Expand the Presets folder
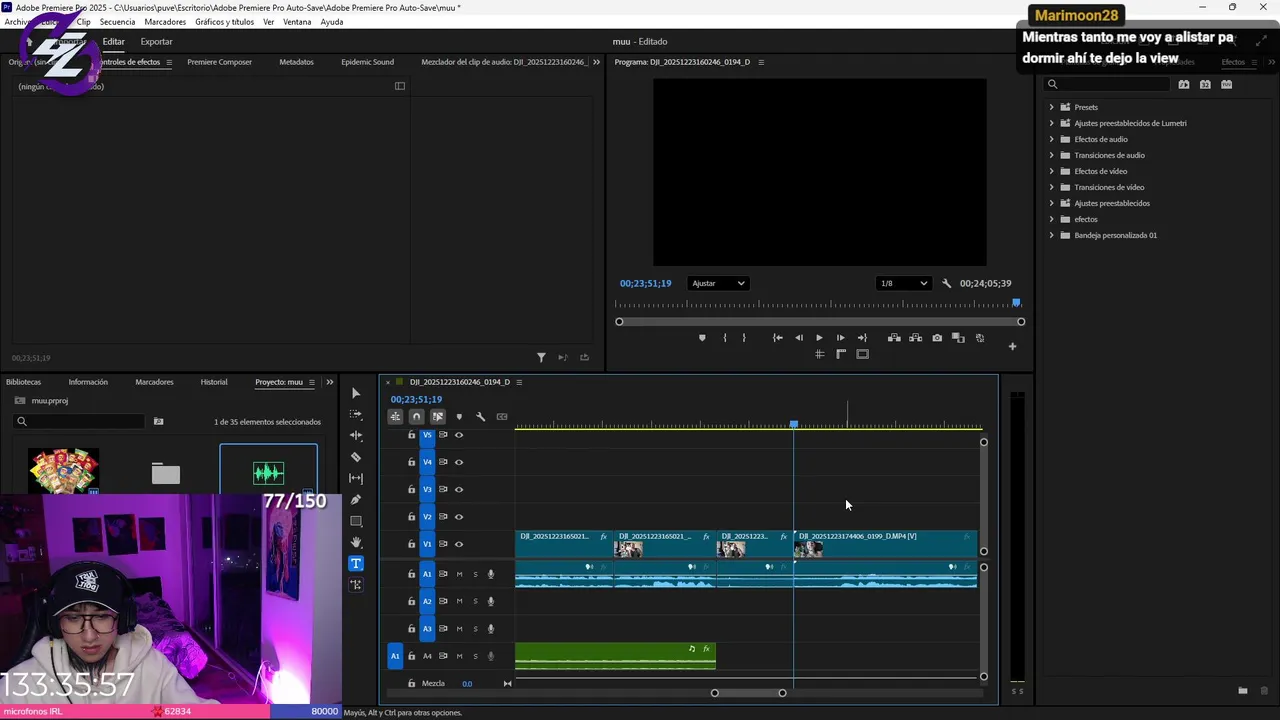The image size is (1280, 720). coord(1051,107)
